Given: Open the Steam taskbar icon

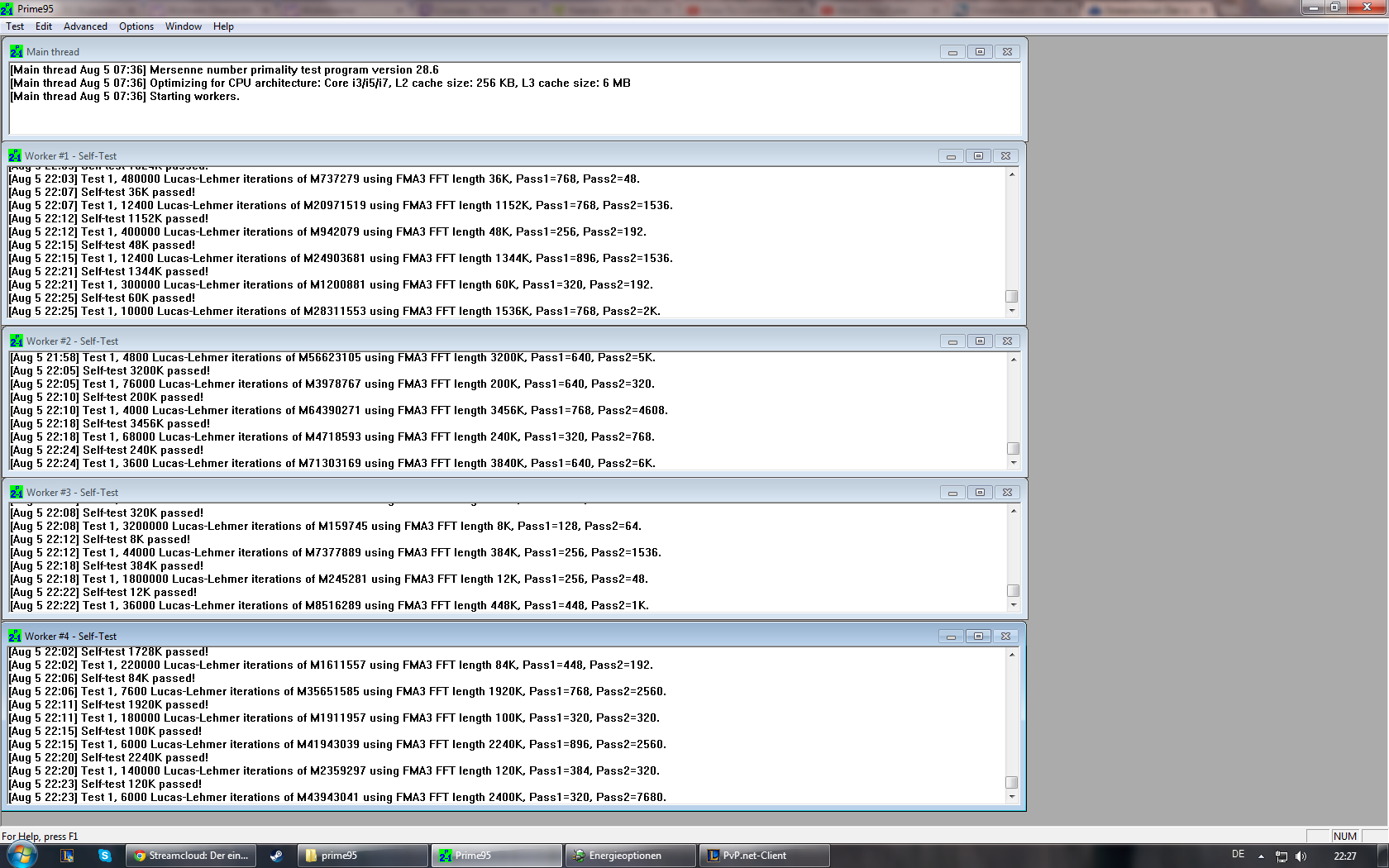Looking at the screenshot, I should click(x=276, y=856).
